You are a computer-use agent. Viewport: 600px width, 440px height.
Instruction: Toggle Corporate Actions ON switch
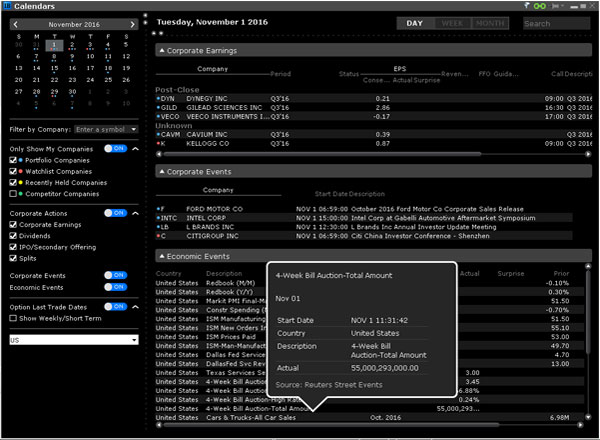point(116,213)
